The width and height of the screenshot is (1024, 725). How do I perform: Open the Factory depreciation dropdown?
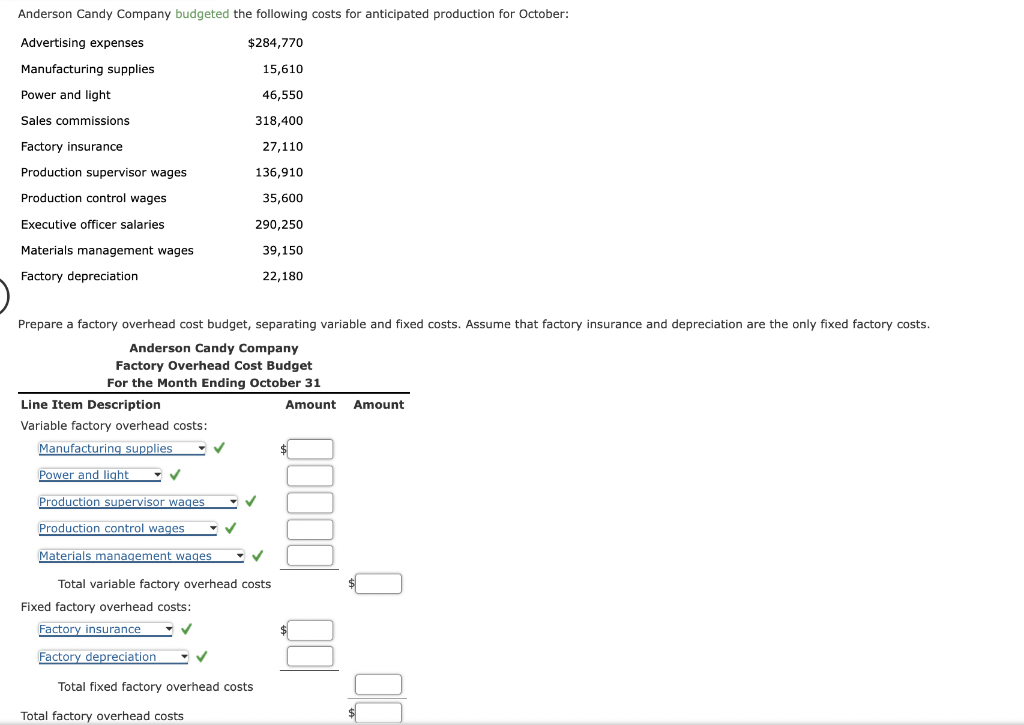coord(114,656)
